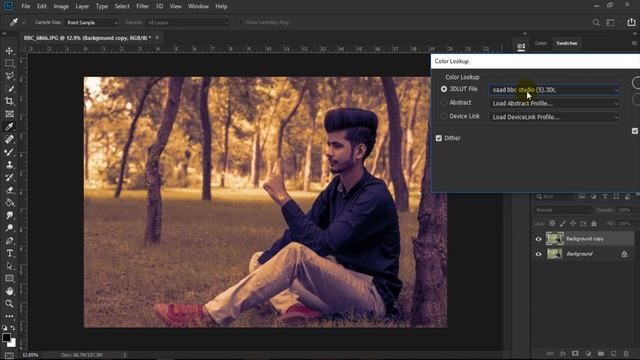Screen dimensions: 640x360
Task: Select the Abstract radio button
Action: click(444, 103)
